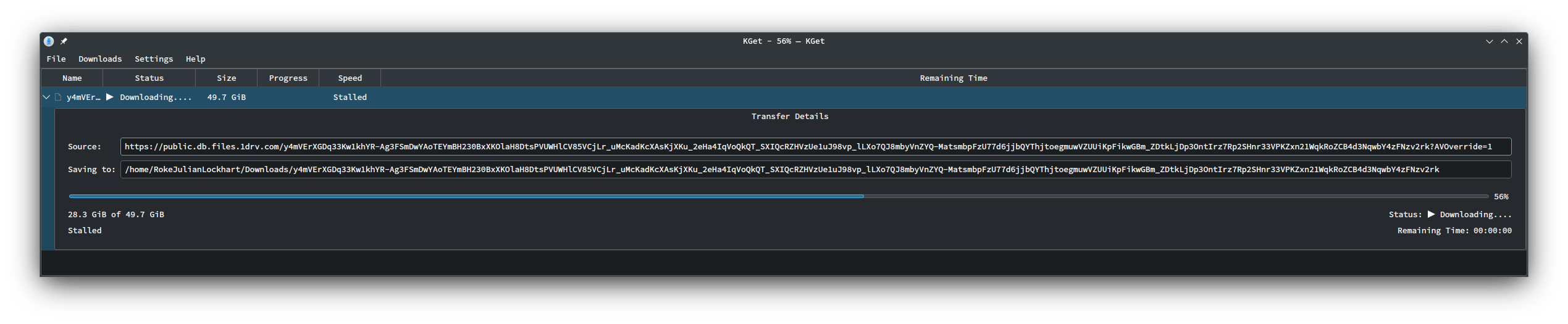1568x324 pixels.
Task: Click the Downloading.... status in details panel
Action: point(1476,215)
